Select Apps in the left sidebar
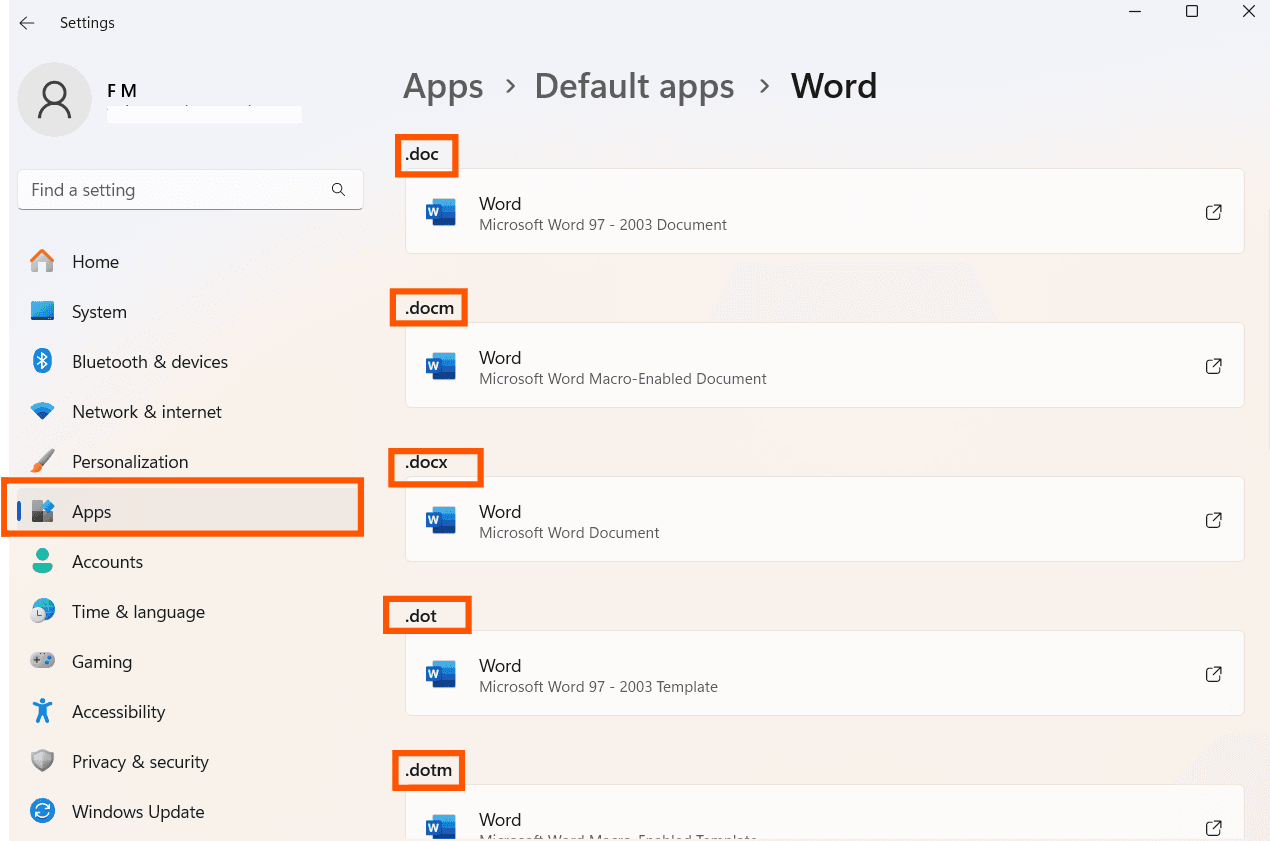 pos(91,511)
